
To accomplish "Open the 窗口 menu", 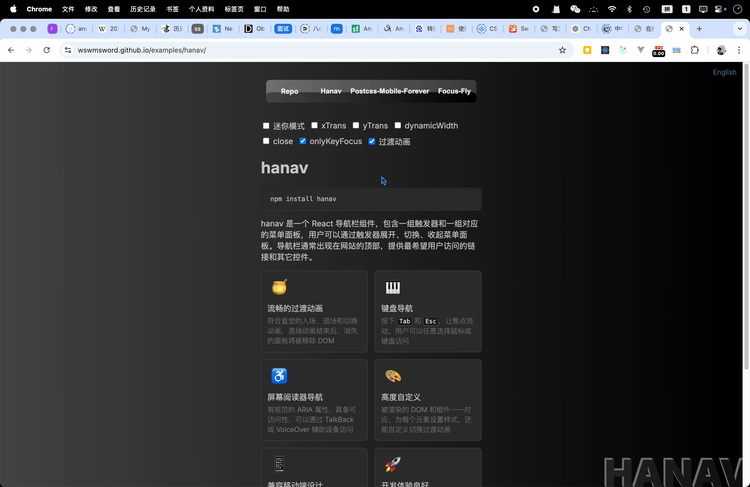I will tap(260, 9).
